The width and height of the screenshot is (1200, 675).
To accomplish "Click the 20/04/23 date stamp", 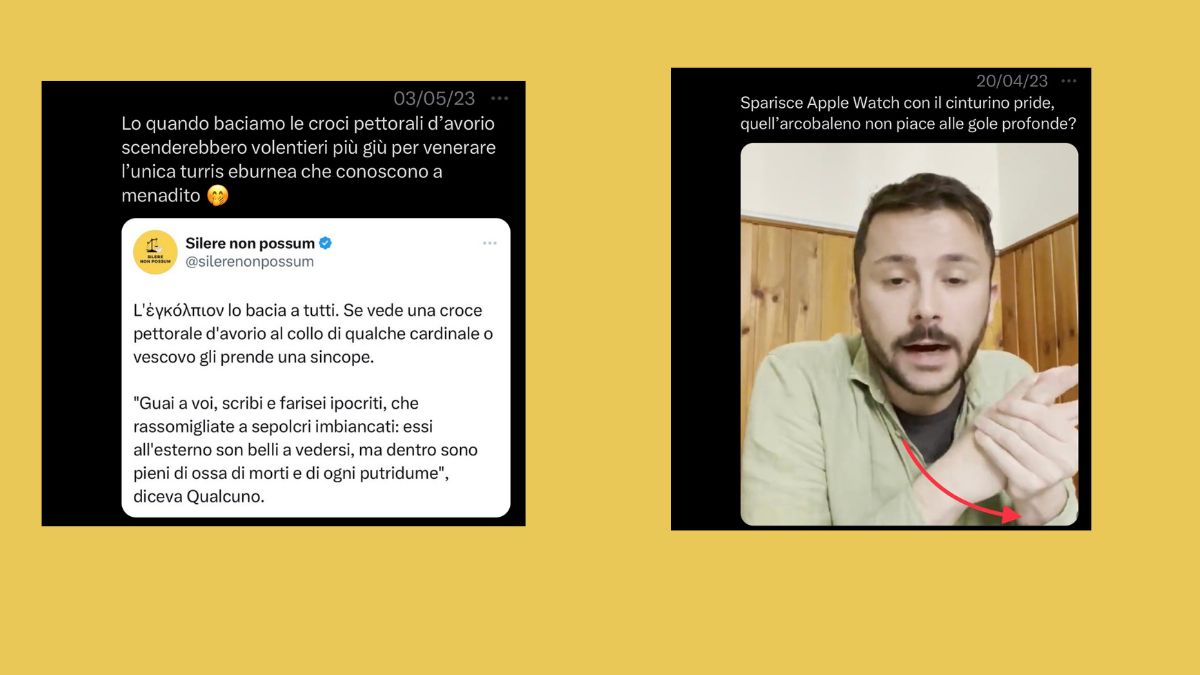I will point(1012,81).
